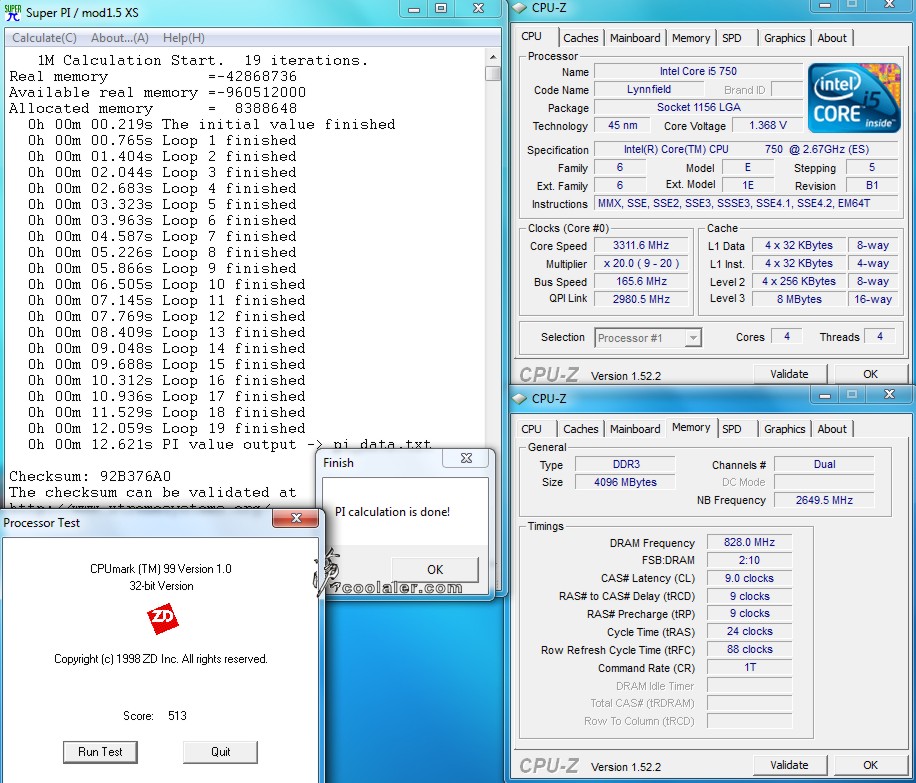Viewport: 916px width, 783px height.
Task: Open SPD tab in lower CPU-Z window
Action: click(x=731, y=429)
